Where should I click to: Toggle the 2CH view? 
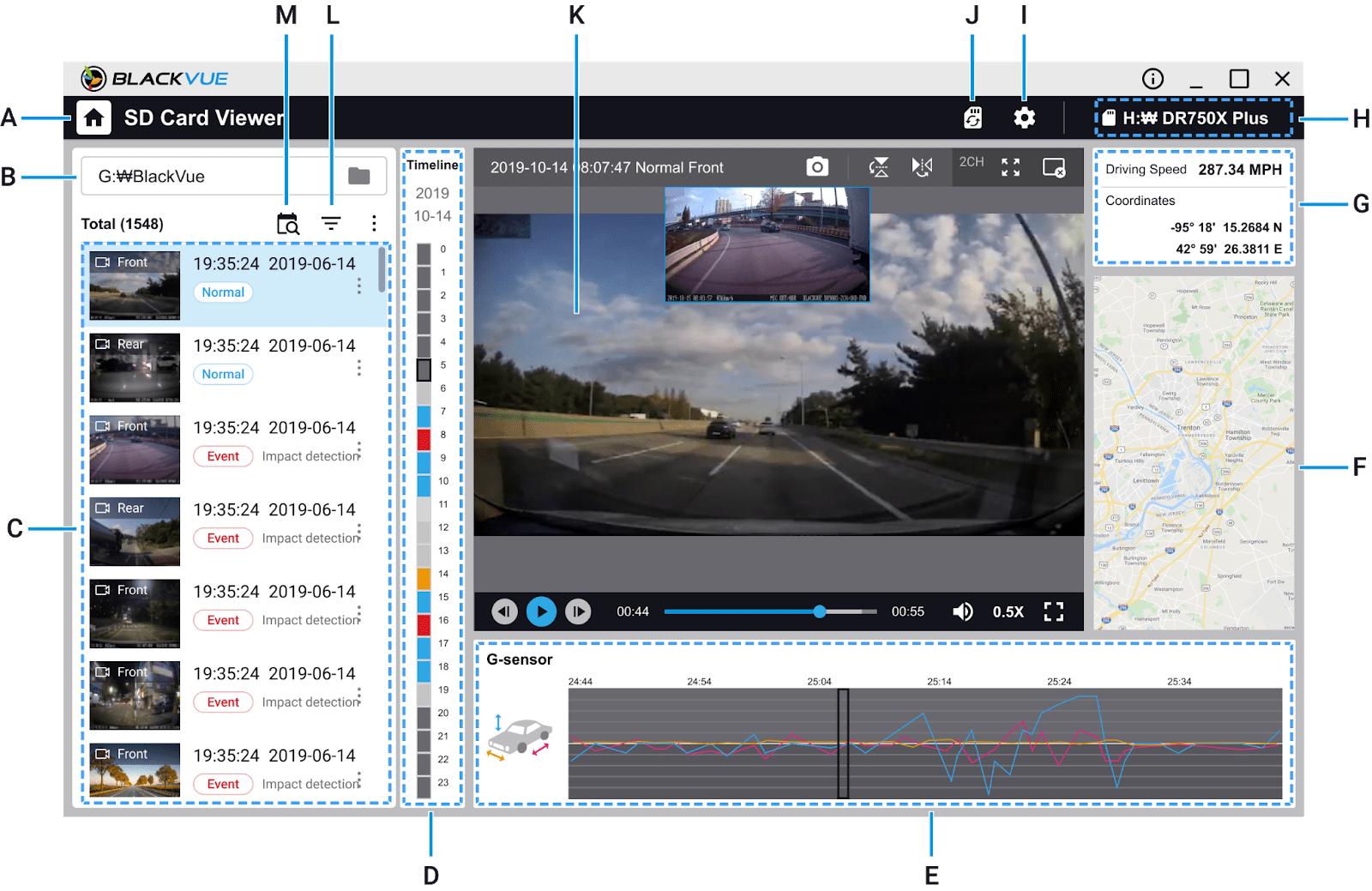[x=972, y=162]
